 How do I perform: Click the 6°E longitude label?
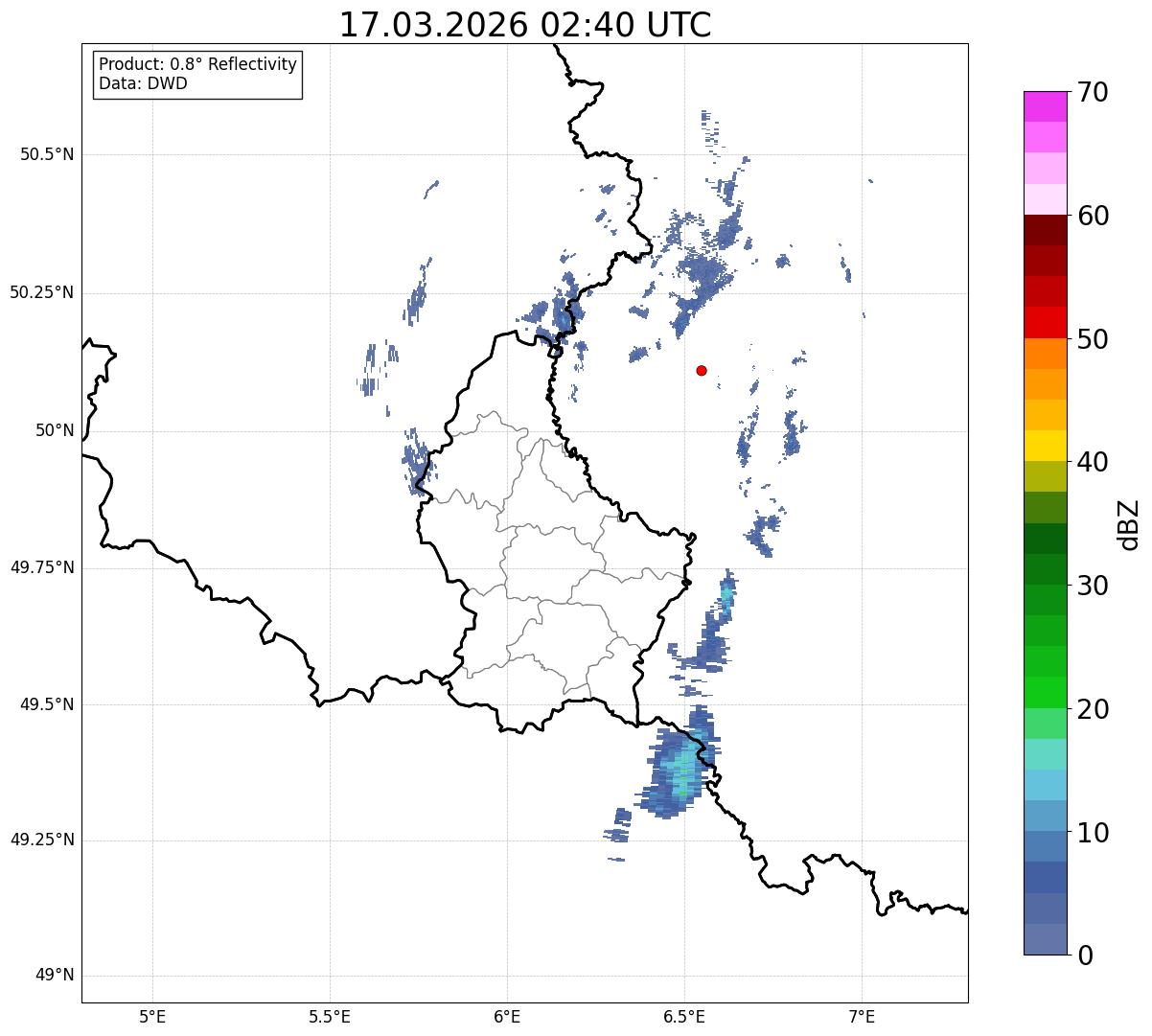[x=507, y=1016]
